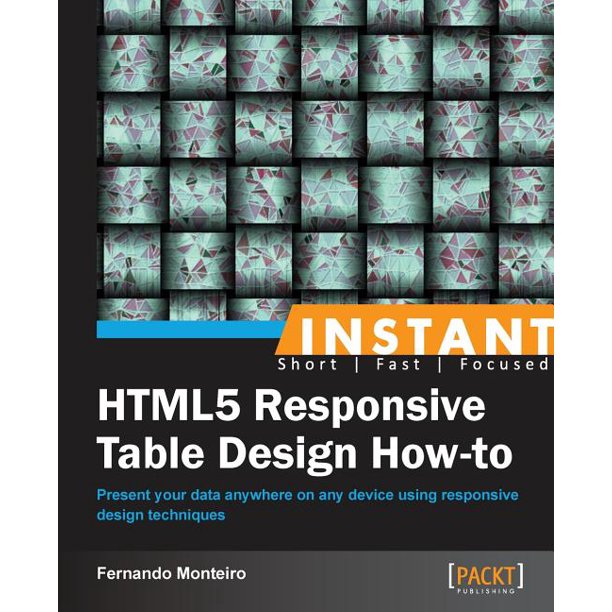This screenshot has height=612, width=612.
Task: Click the Packt Publishing logo
Action: point(486,578)
